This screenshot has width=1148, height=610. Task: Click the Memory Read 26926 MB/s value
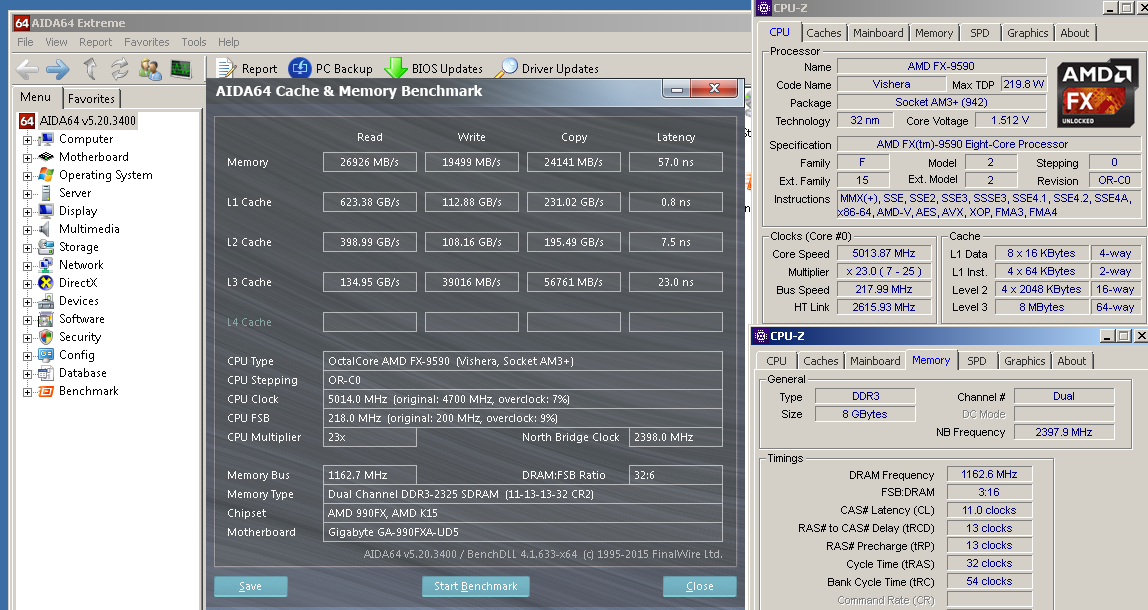coord(370,163)
